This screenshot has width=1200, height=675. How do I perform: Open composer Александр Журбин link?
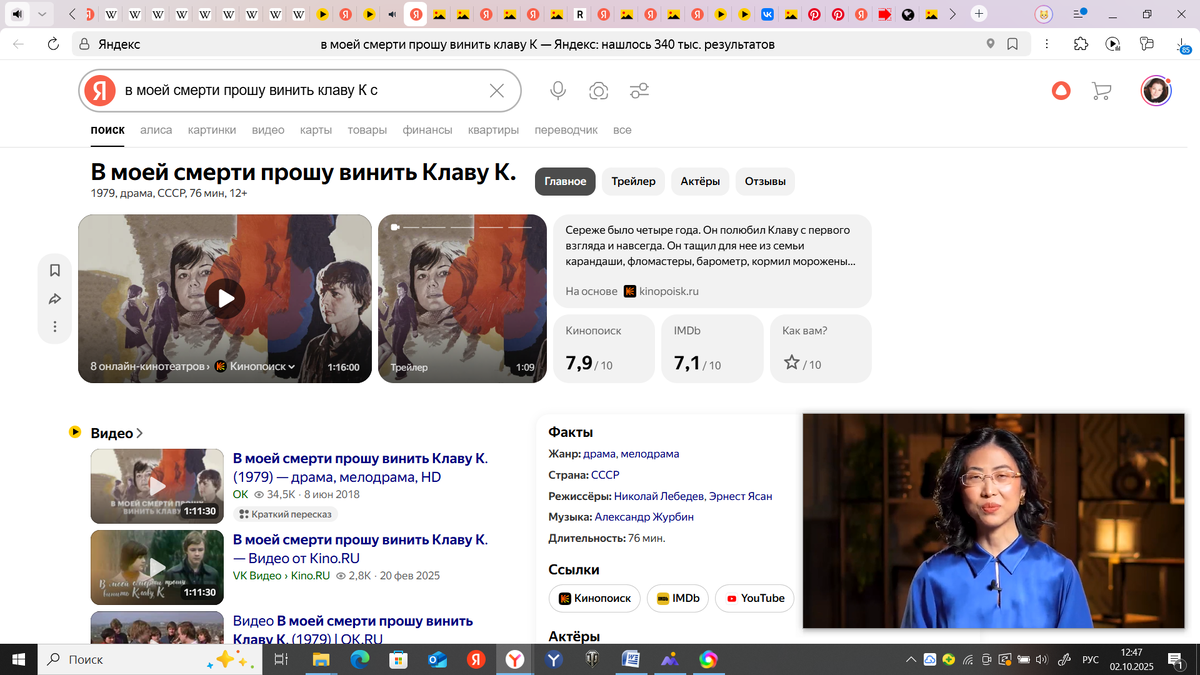644,517
